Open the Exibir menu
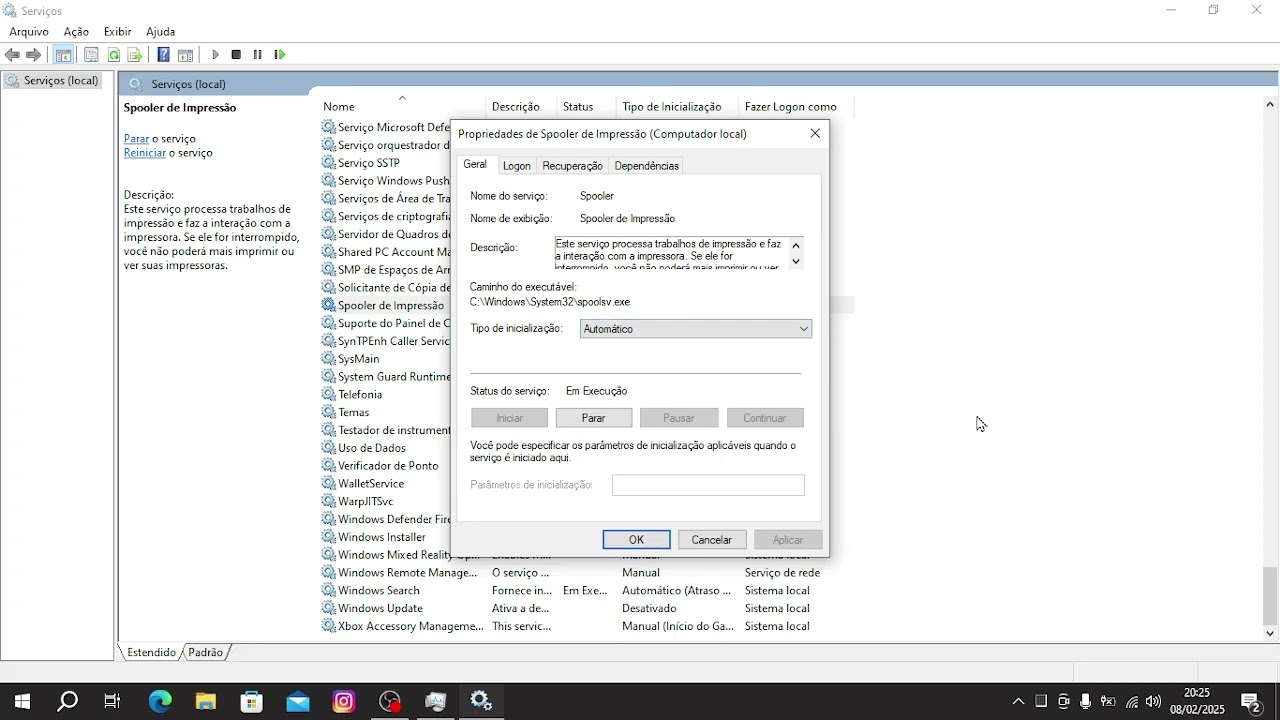 point(117,32)
